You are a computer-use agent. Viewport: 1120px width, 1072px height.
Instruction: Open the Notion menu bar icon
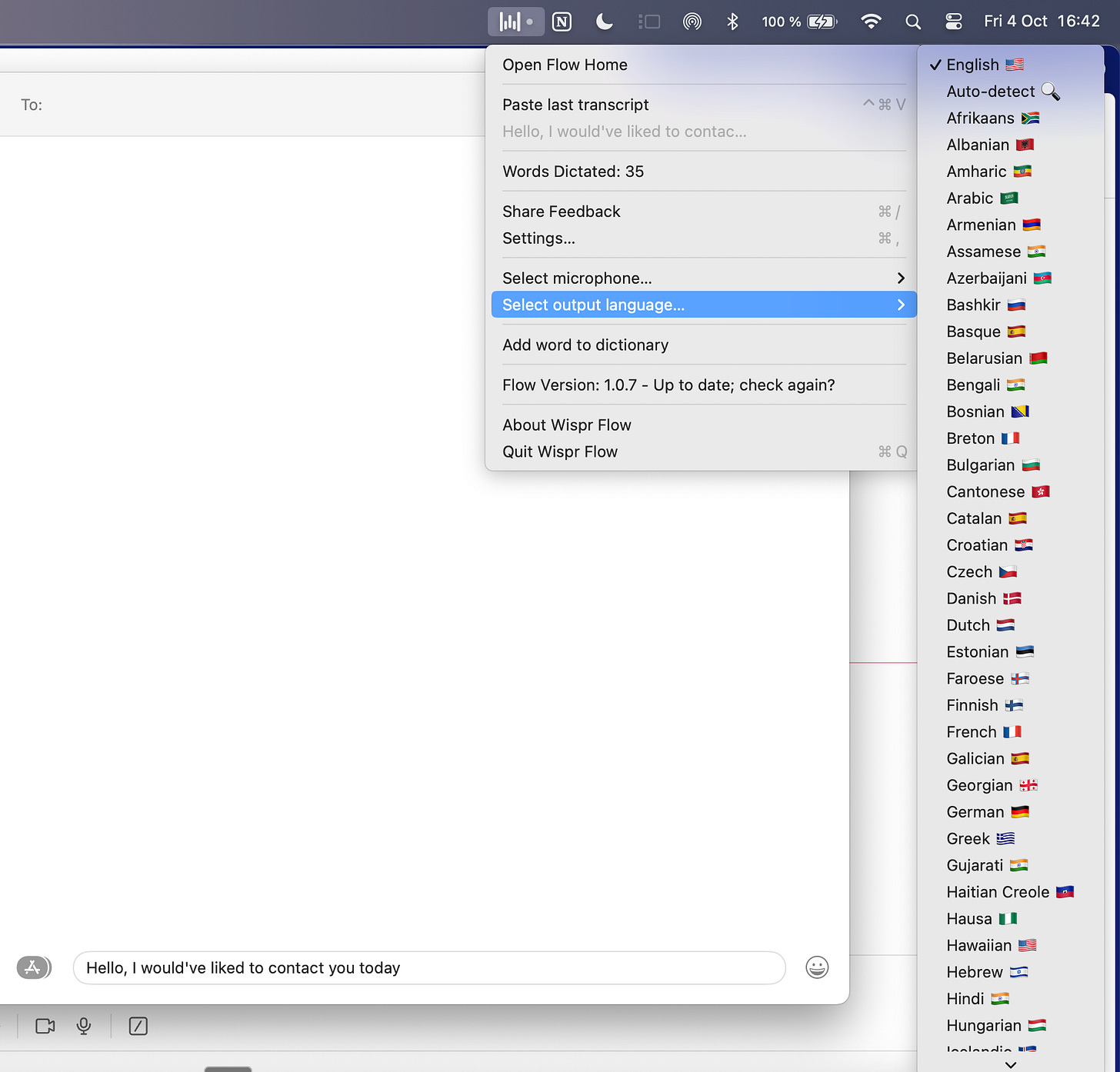pyautogui.click(x=562, y=22)
